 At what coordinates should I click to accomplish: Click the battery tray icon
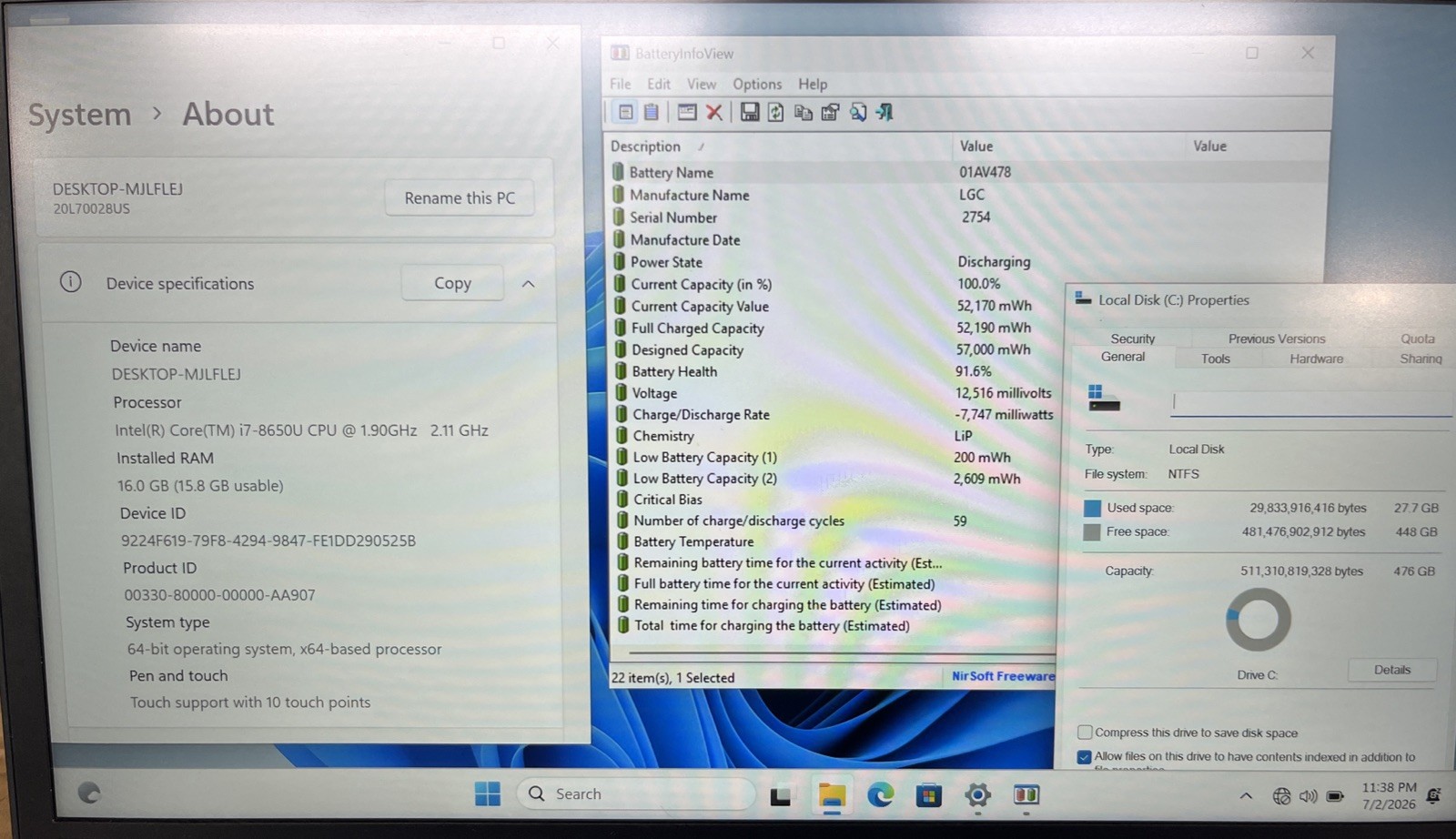[x=1335, y=796]
